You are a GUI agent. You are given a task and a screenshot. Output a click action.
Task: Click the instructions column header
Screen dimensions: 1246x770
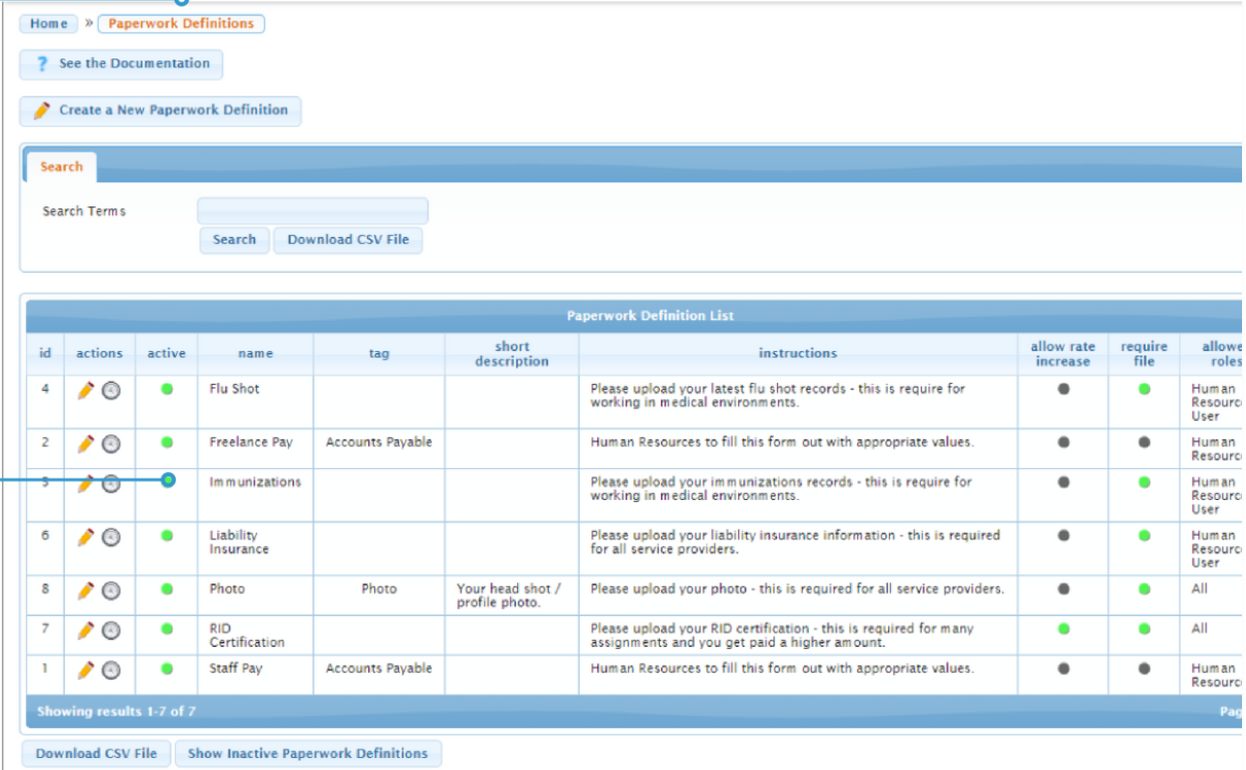tap(798, 354)
